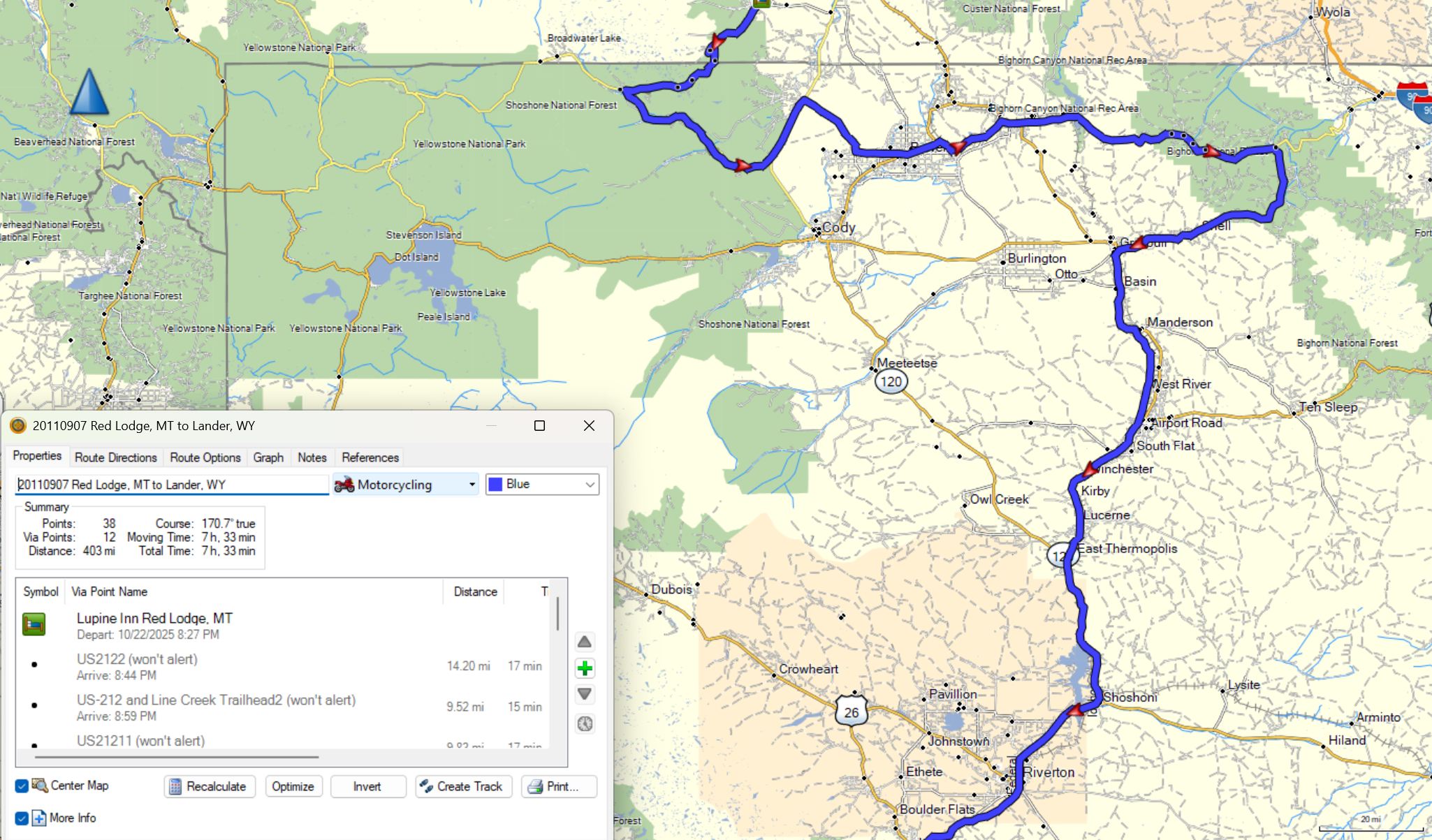
Task: Click the Route 120 highway shield near Meeteetse
Action: pos(891,381)
